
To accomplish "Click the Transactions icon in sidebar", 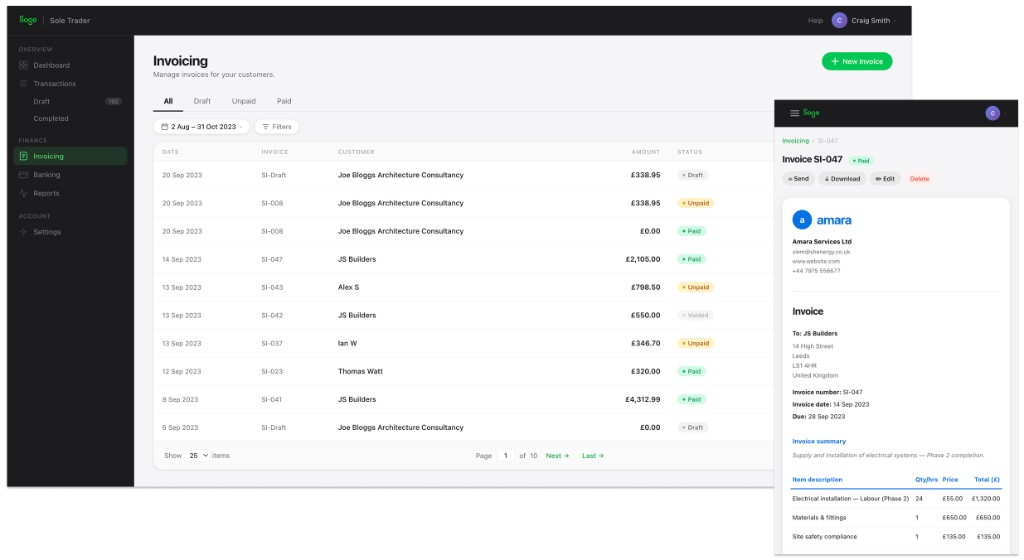I will (x=24, y=84).
